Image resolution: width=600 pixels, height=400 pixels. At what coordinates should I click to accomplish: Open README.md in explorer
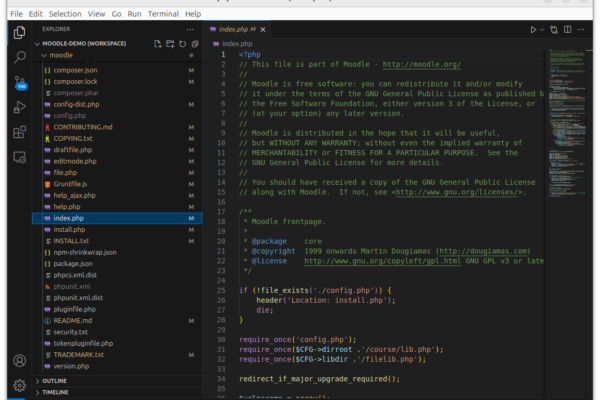coord(117,321)
